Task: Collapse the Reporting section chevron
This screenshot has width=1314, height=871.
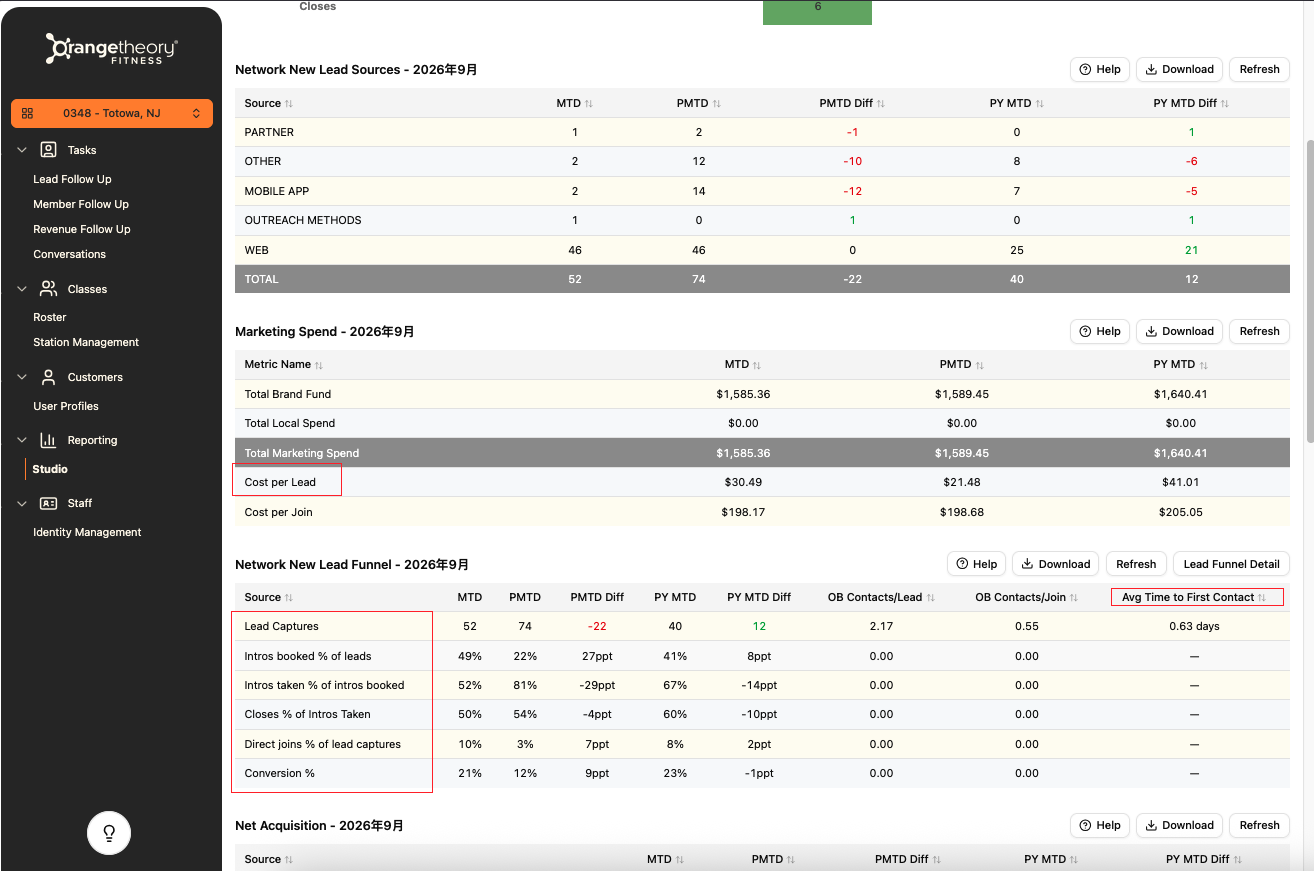Action: 22,440
